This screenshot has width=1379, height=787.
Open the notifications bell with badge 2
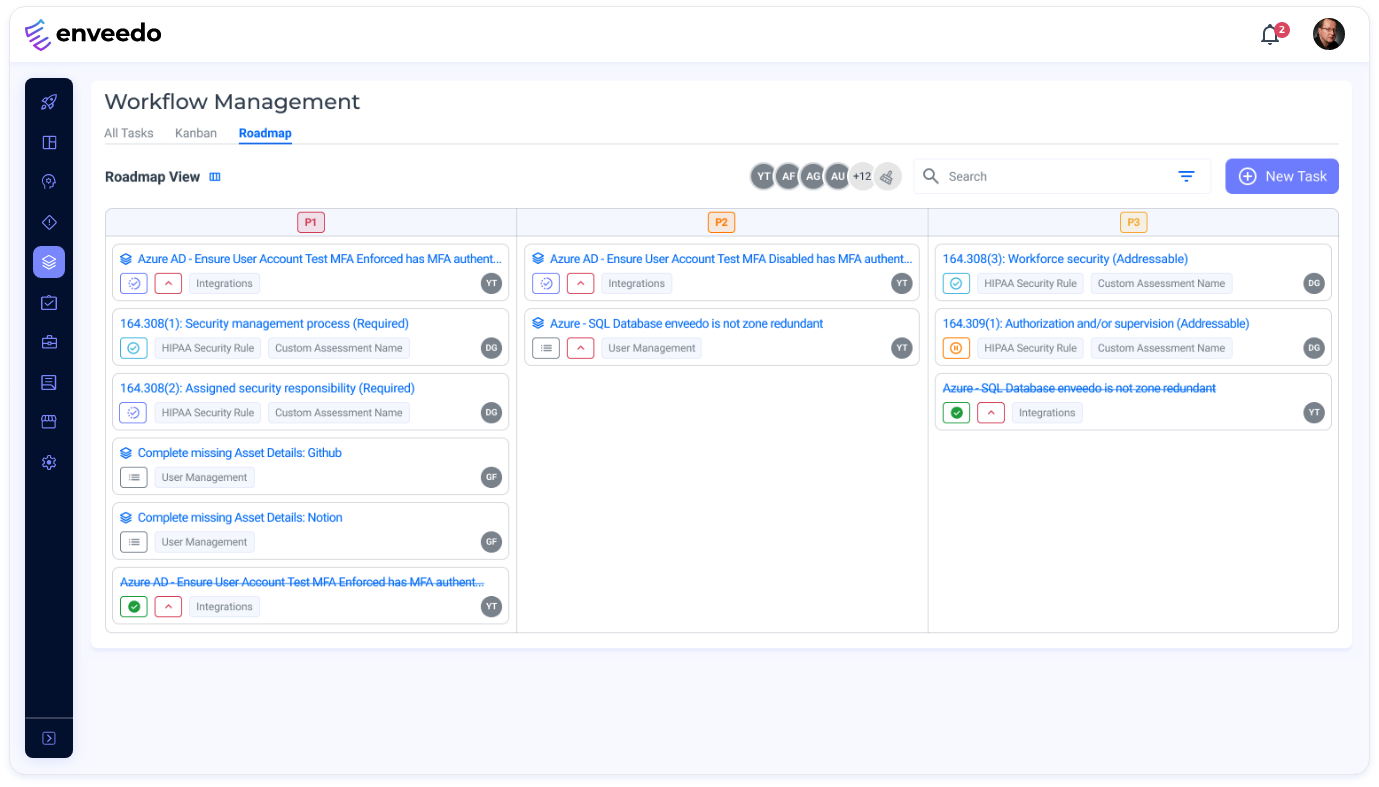click(x=1270, y=33)
